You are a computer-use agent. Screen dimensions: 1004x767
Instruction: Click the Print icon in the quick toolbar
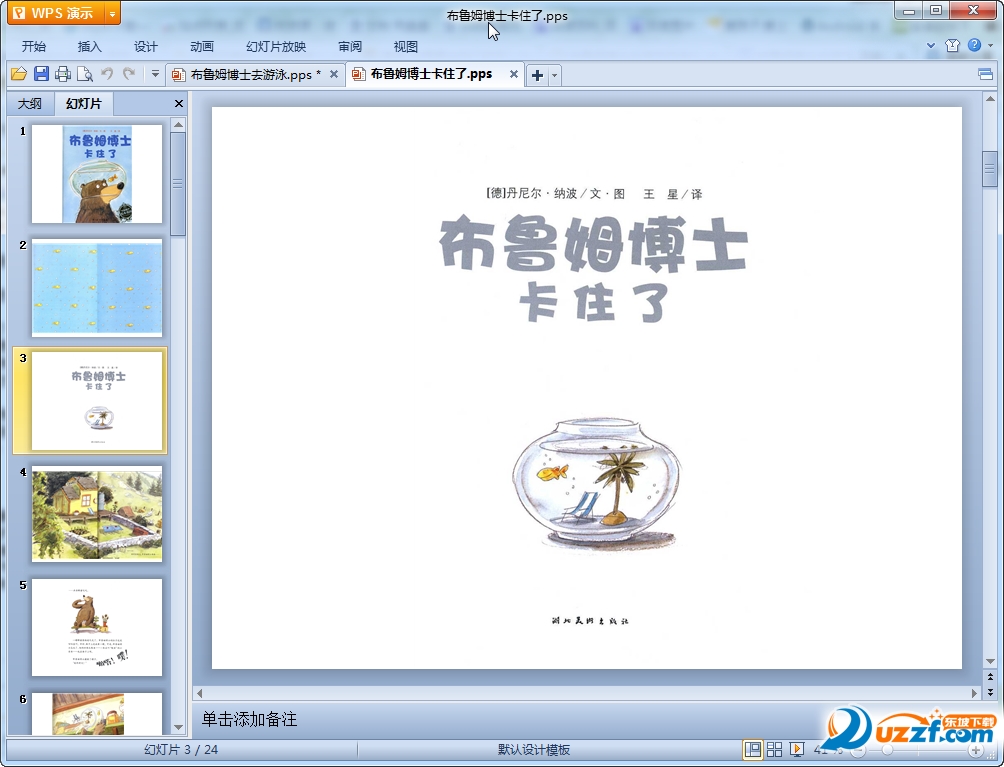pyautogui.click(x=63, y=74)
